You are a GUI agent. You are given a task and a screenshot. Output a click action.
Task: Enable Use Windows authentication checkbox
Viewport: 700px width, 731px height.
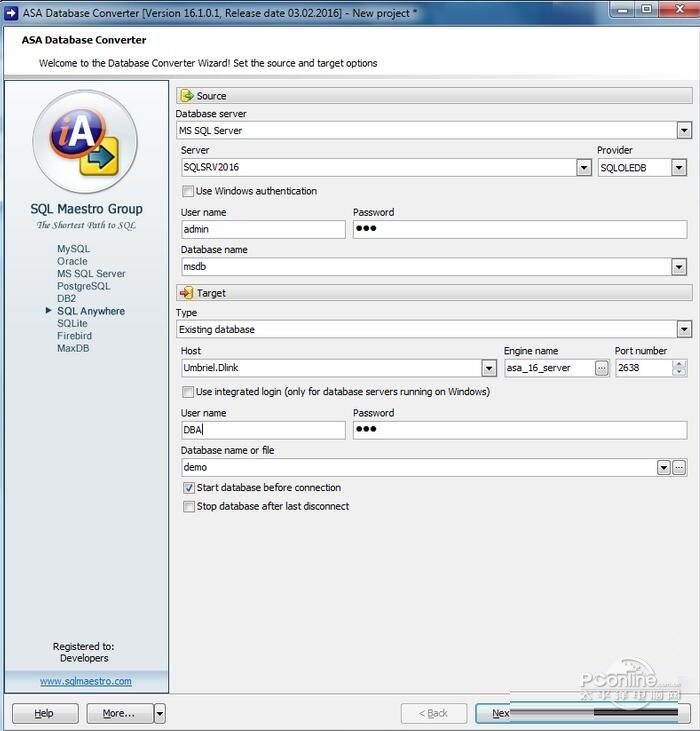coord(188,191)
